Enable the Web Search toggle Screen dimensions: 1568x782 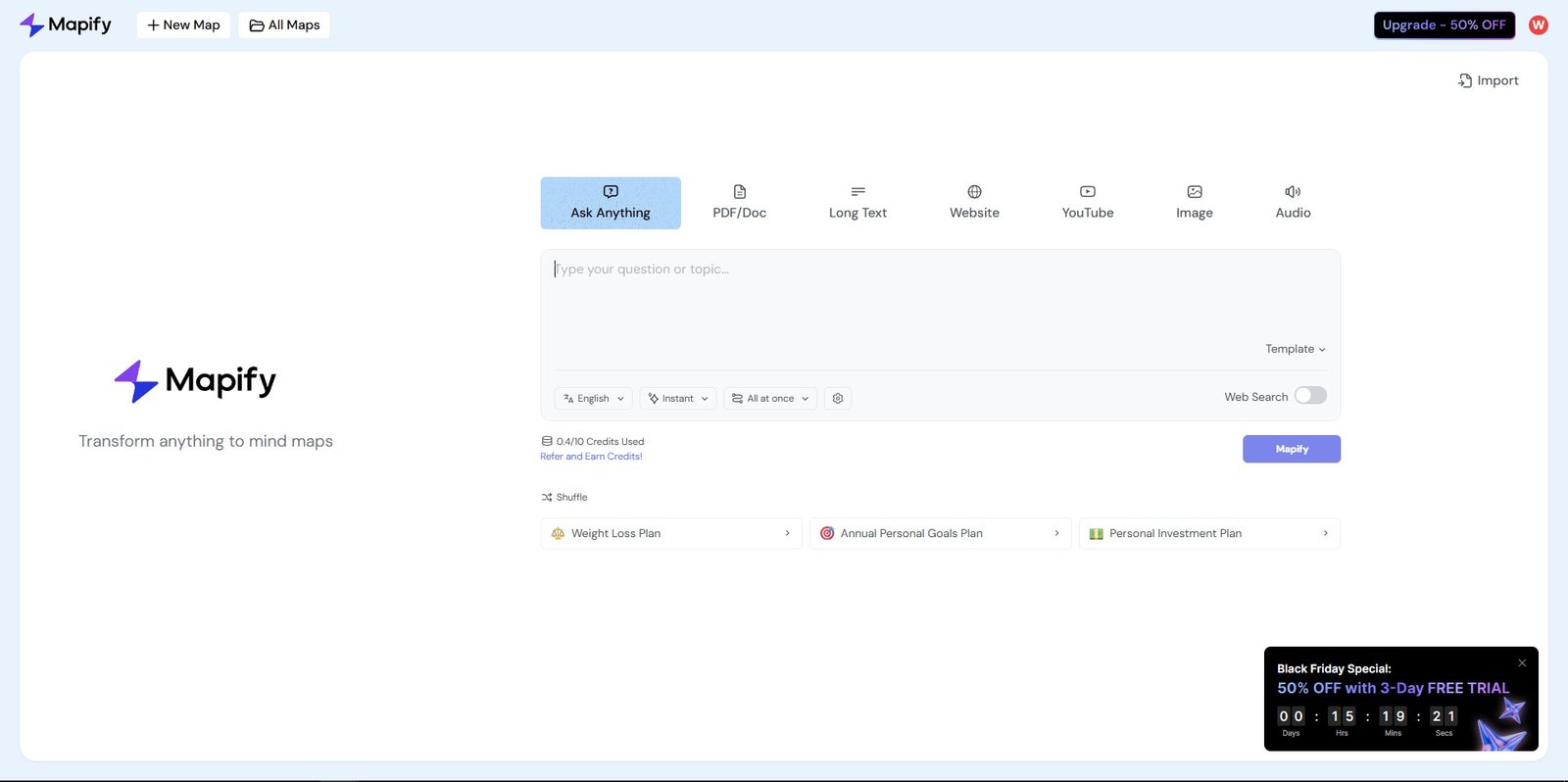click(x=1309, y=396)
